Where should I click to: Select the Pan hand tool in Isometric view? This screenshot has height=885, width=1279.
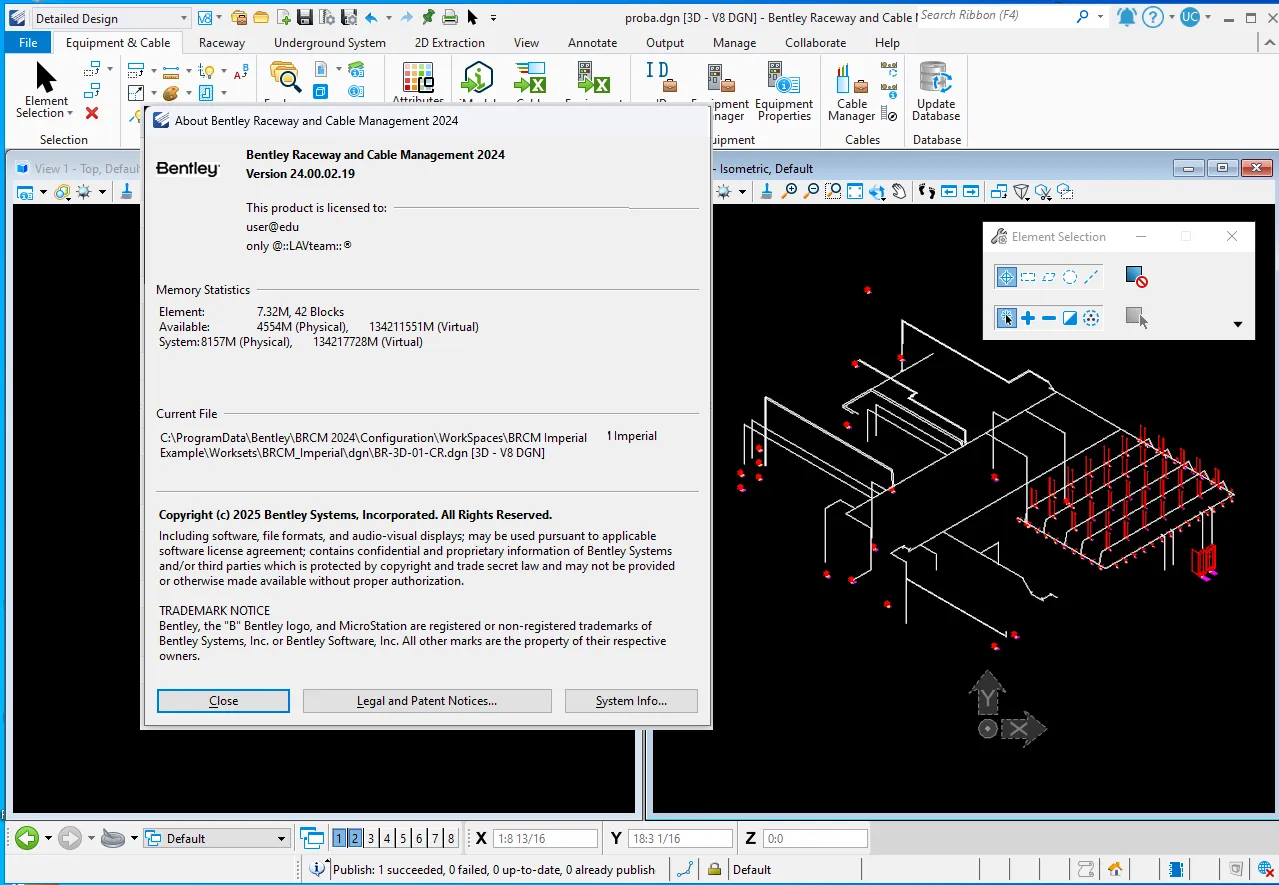[x=899, y=191]
